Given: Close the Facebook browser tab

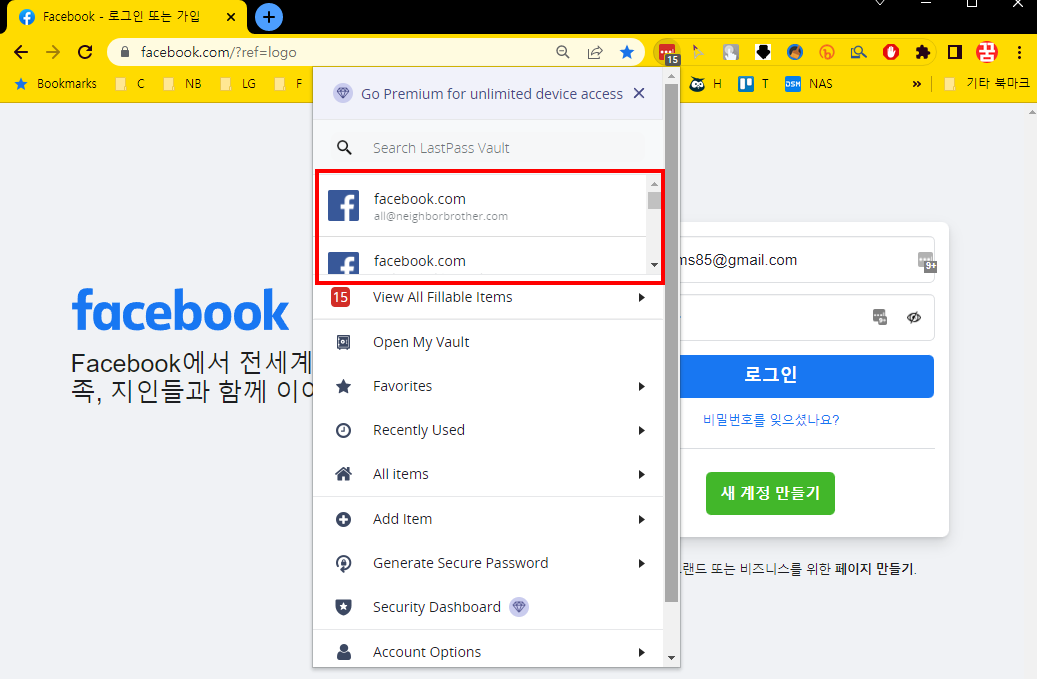Looking at the screenshot, I should coord(231,17).
